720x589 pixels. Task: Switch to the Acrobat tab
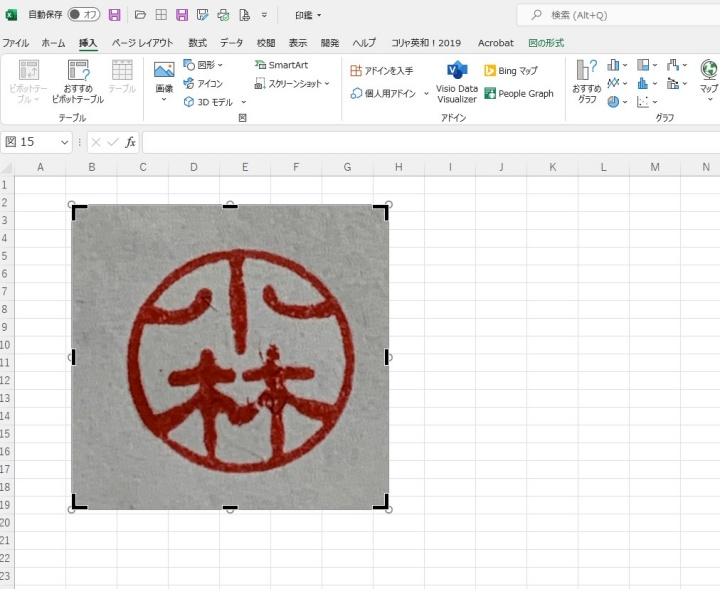pos(495,43)
